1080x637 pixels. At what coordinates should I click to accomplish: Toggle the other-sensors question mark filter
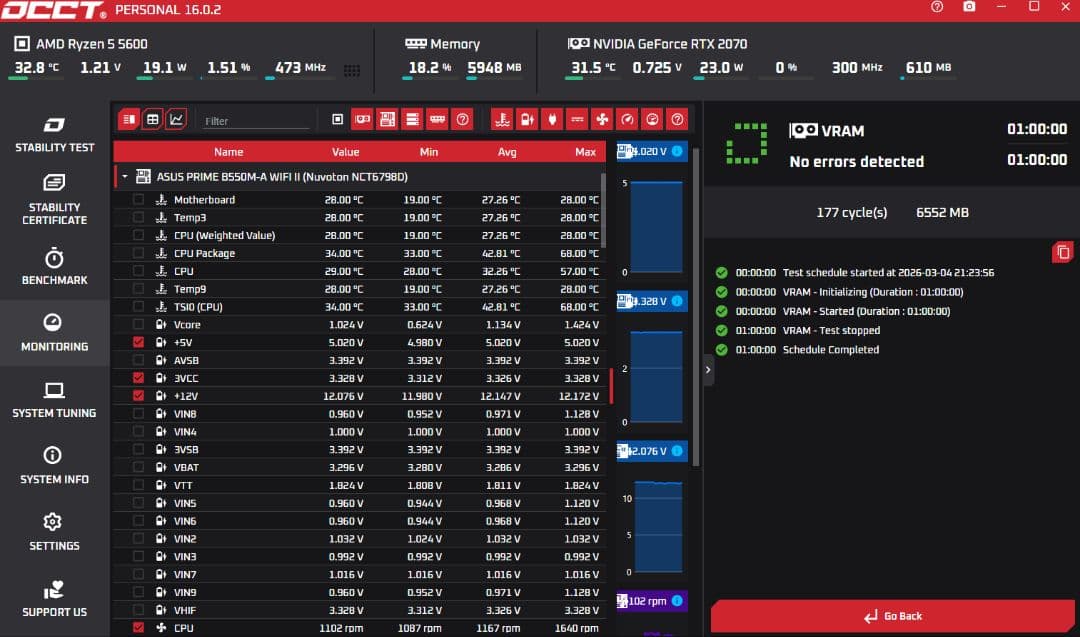[678, 120]
